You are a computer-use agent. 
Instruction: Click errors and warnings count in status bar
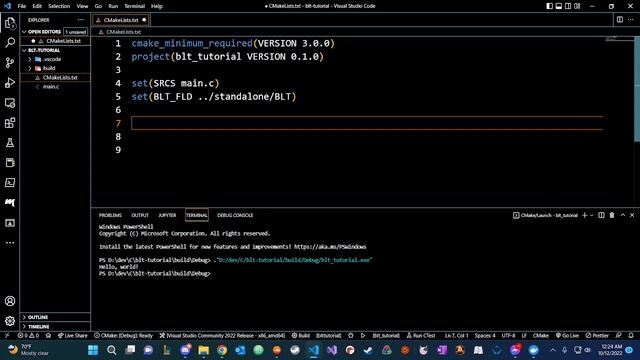click(28, 336)
